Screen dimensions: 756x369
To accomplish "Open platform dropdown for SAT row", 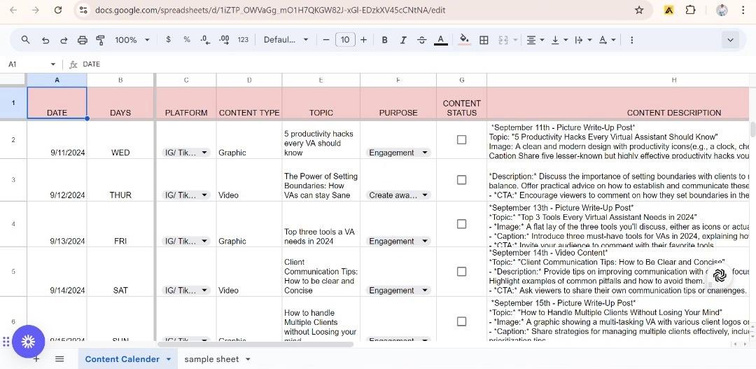I will coord(186,290).
